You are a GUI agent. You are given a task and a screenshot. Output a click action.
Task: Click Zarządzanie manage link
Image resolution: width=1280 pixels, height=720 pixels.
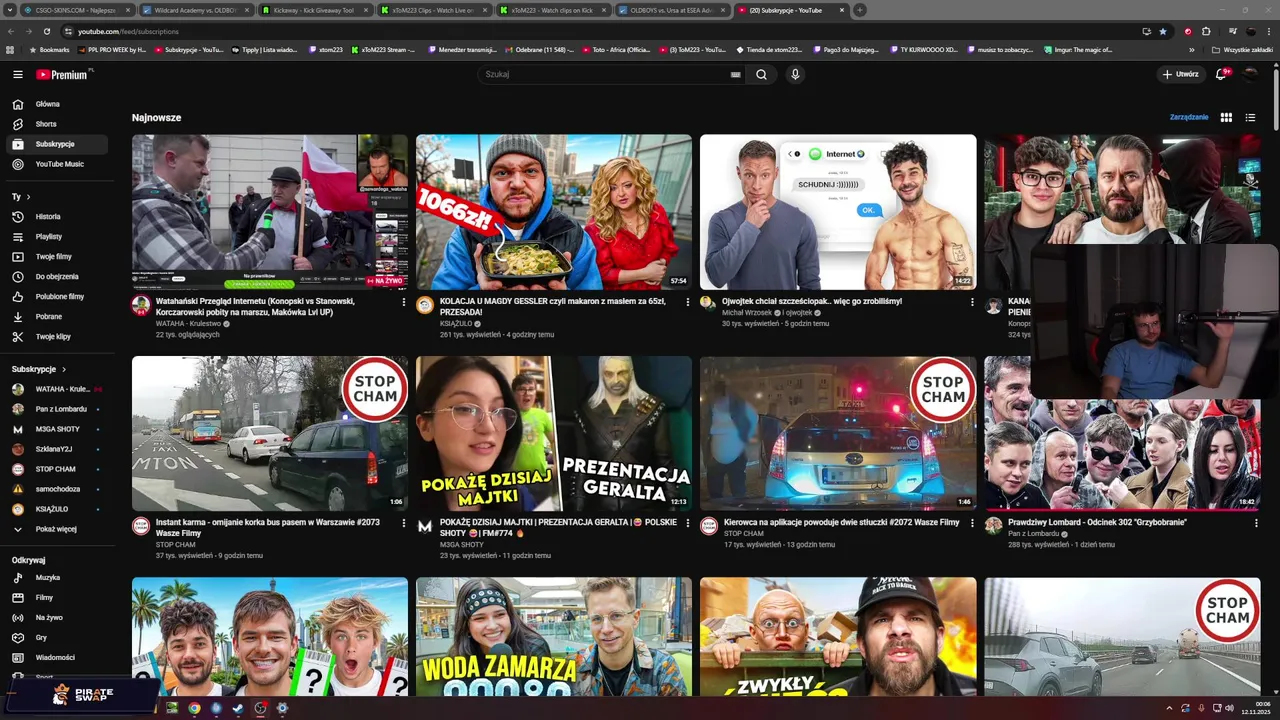pos(1189,117)
